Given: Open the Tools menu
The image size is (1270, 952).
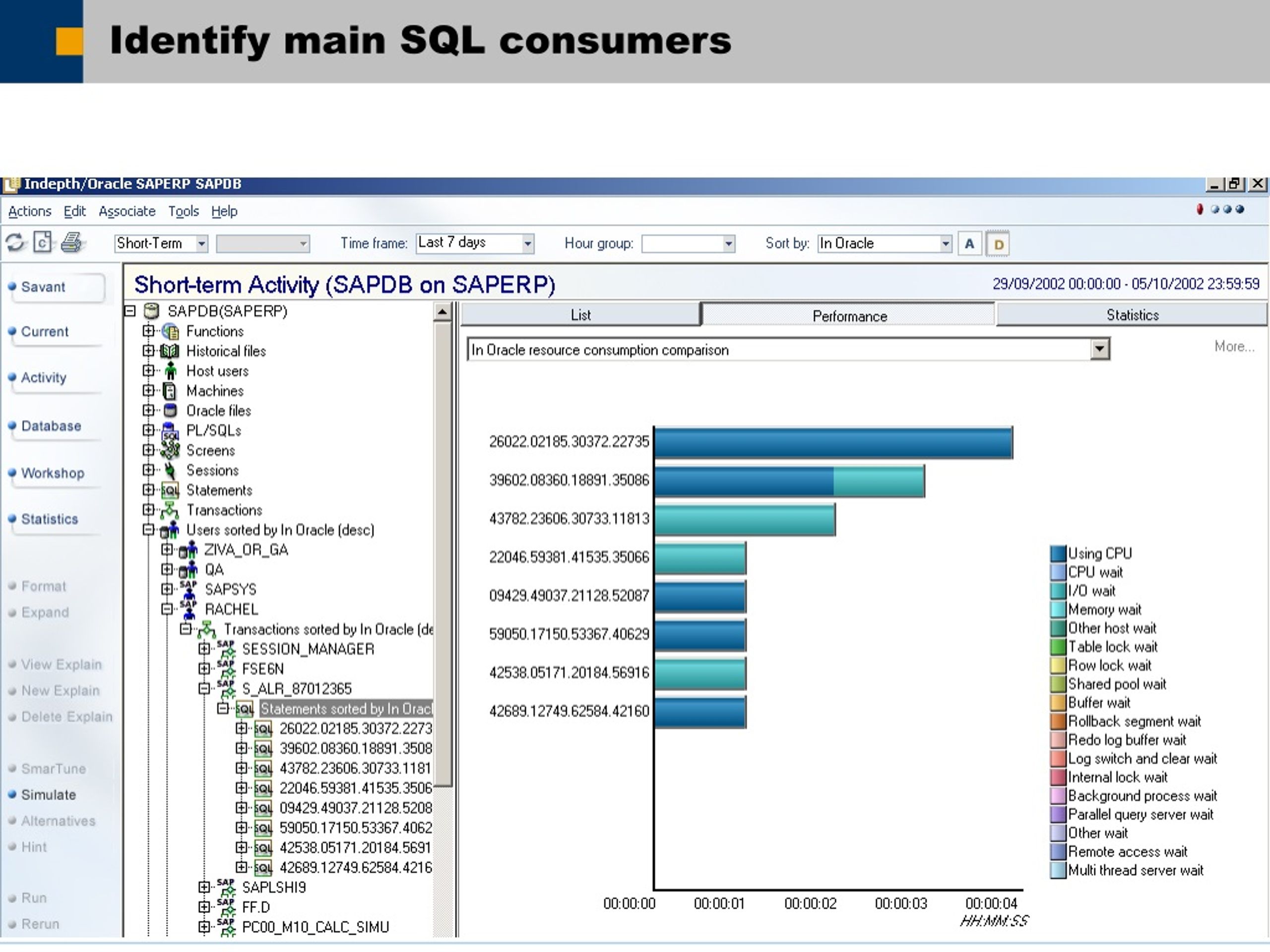Looking at the screenshot, I should 183,211.
